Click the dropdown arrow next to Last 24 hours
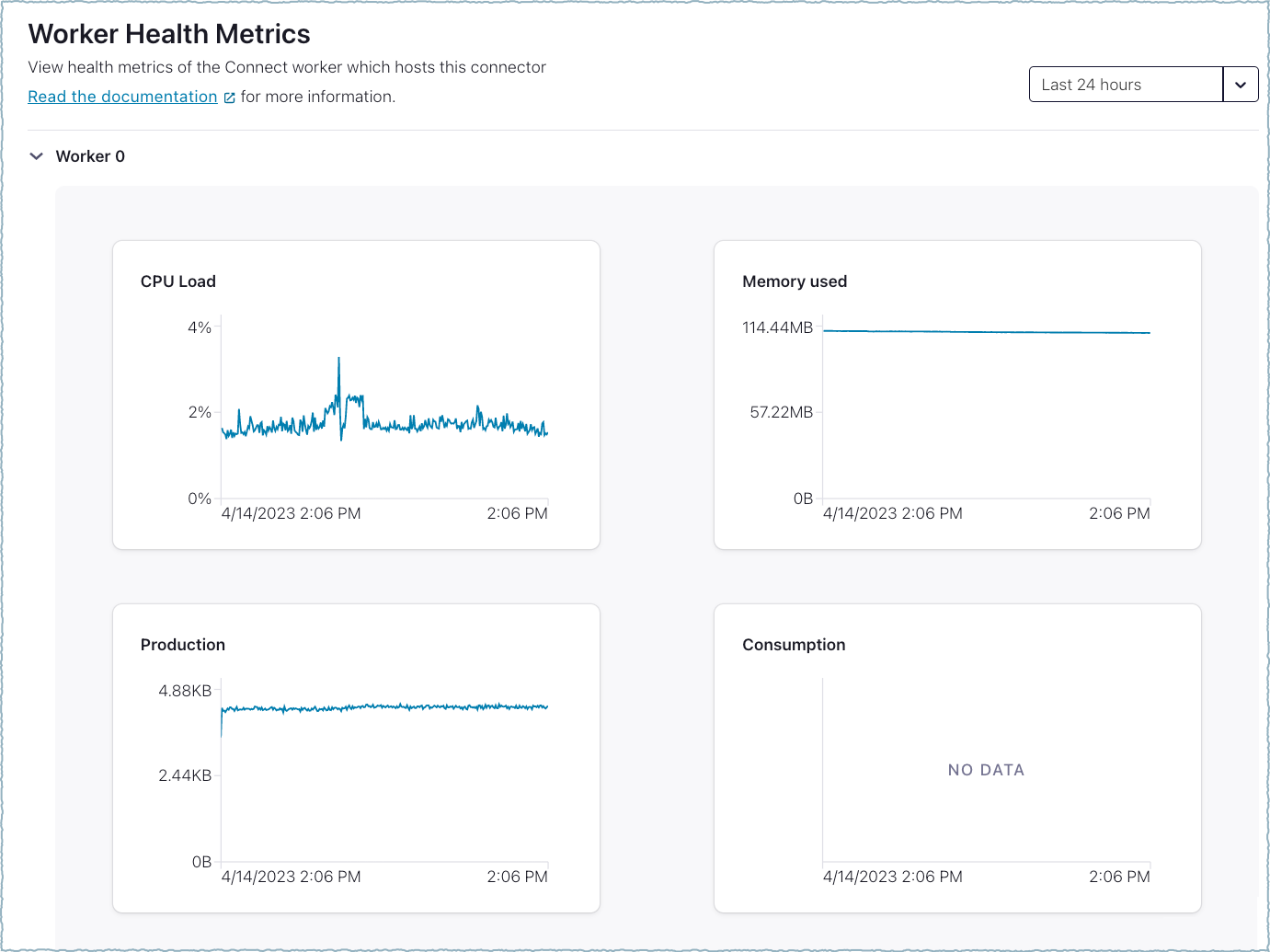Screen dimensions: 1270x952 pyautogui.click(x=1241, y=85)
